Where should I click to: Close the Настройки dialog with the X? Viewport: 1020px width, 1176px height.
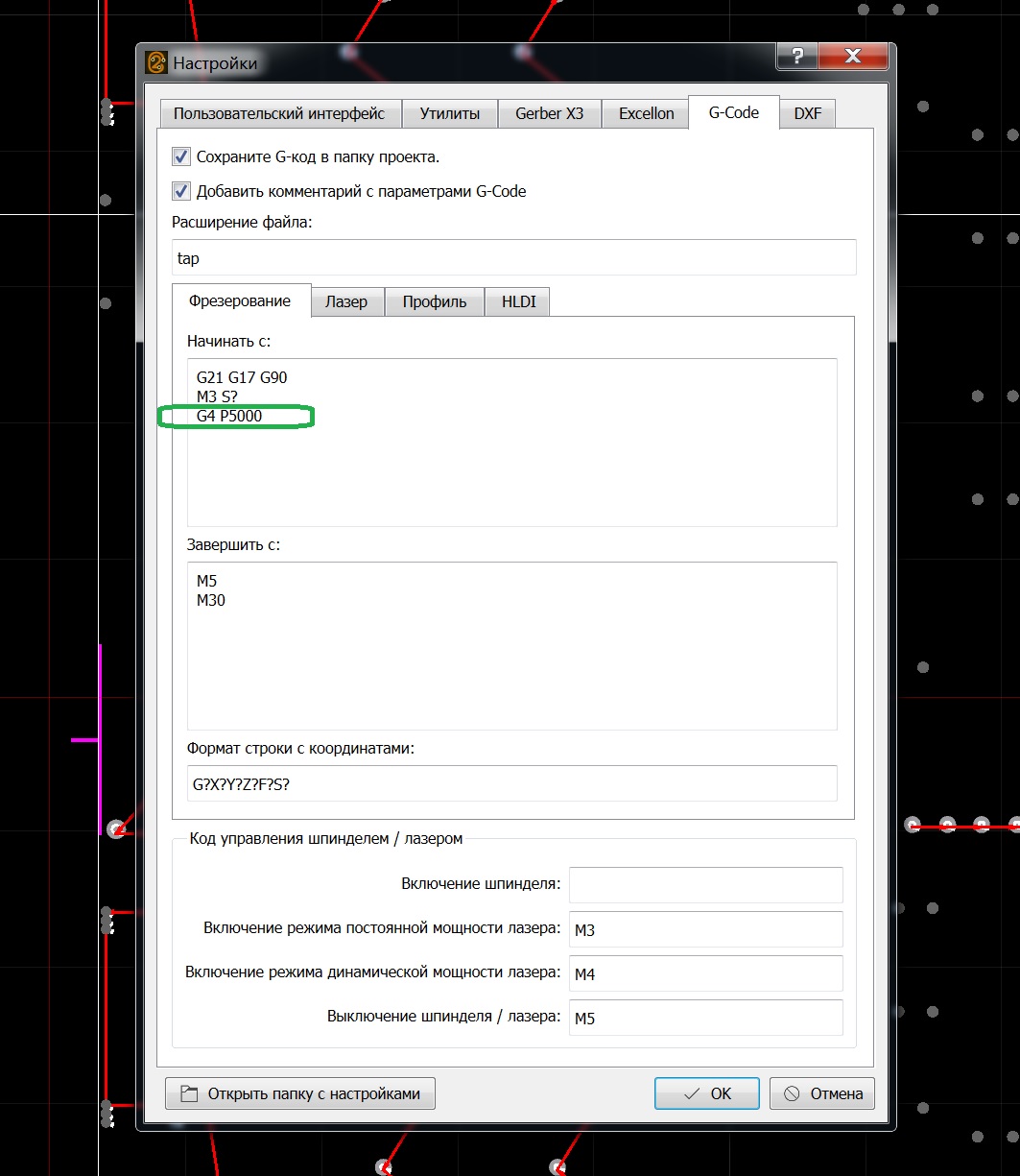pos(851,57)
